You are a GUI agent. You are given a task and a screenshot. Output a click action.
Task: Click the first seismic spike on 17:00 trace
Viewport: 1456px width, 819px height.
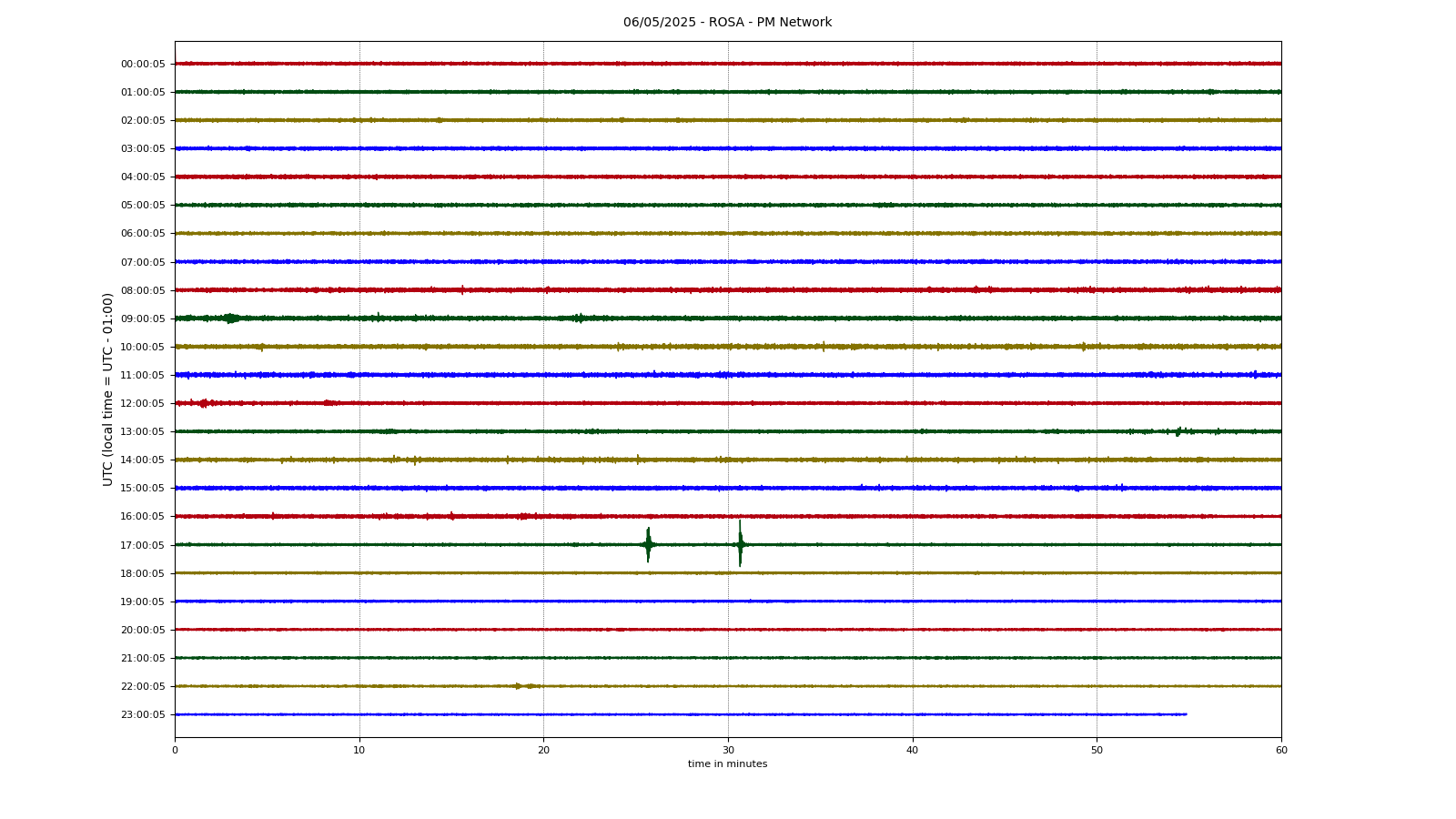tap(648, 544)
